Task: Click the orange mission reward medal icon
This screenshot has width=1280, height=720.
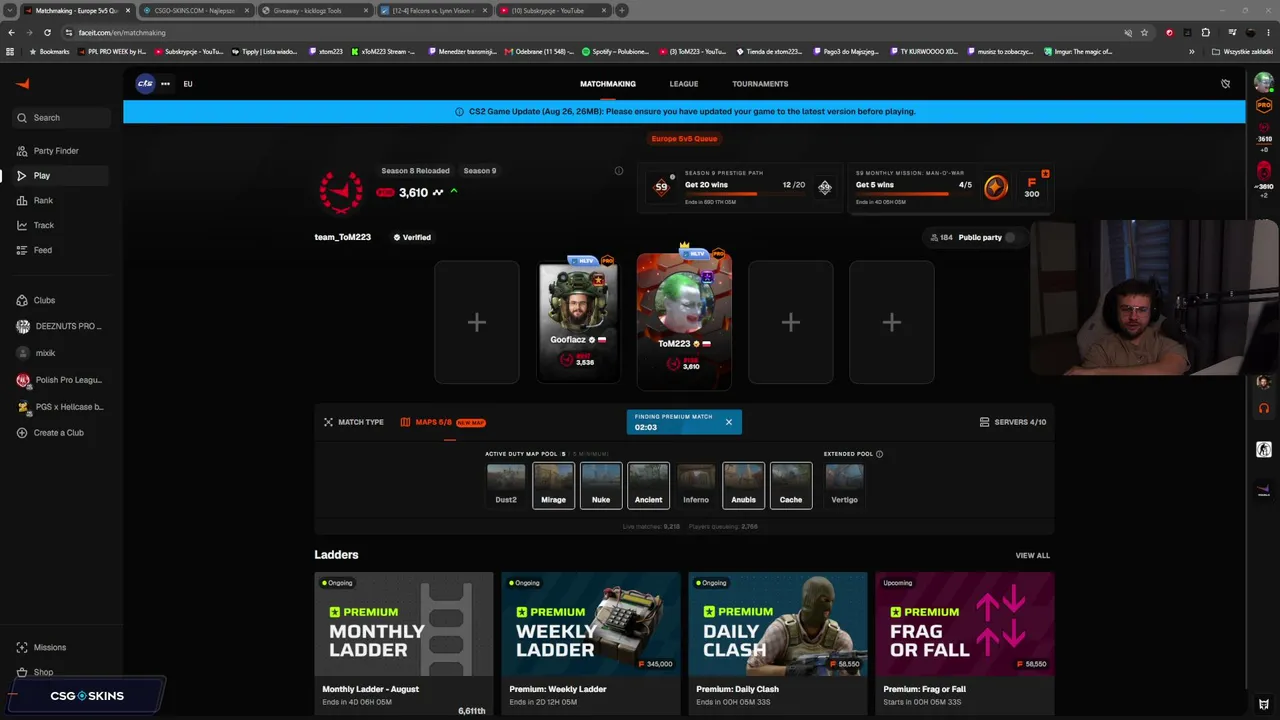Action: pos(995,187)
